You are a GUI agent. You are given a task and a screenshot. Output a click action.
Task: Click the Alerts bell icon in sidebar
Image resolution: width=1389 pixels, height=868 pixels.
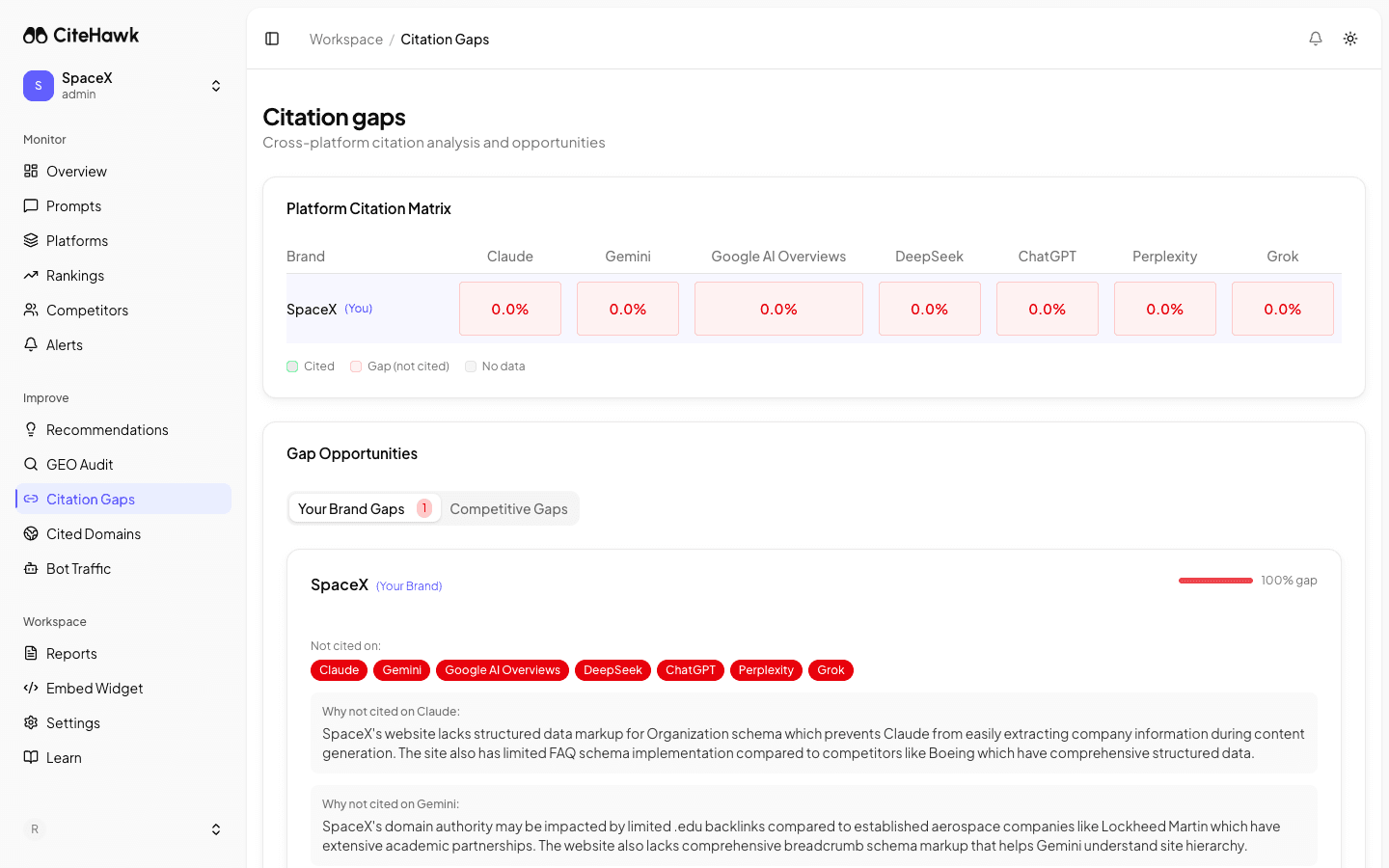tap(31, 344)
